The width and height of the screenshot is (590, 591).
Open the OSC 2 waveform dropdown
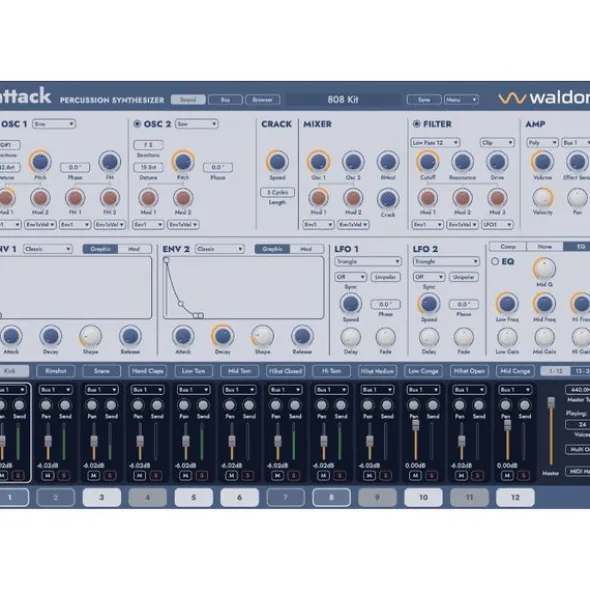[196, 124]
